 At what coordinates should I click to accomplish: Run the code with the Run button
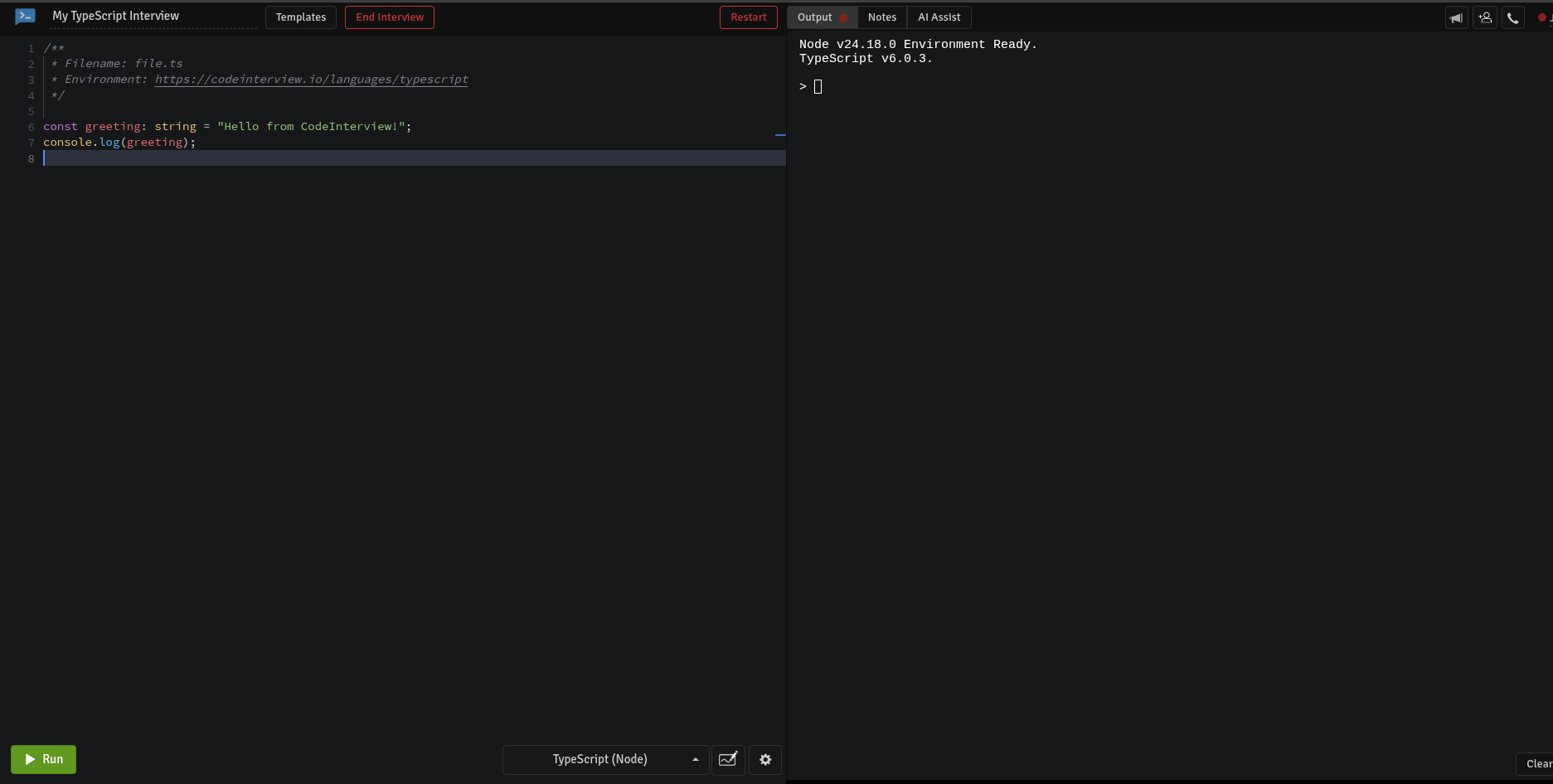[43, 759]
